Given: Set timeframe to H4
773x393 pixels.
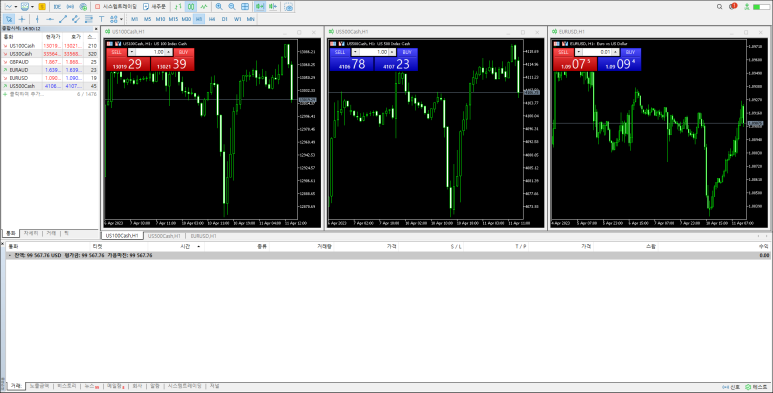Looking at the screenshot, I should (212, 19).
